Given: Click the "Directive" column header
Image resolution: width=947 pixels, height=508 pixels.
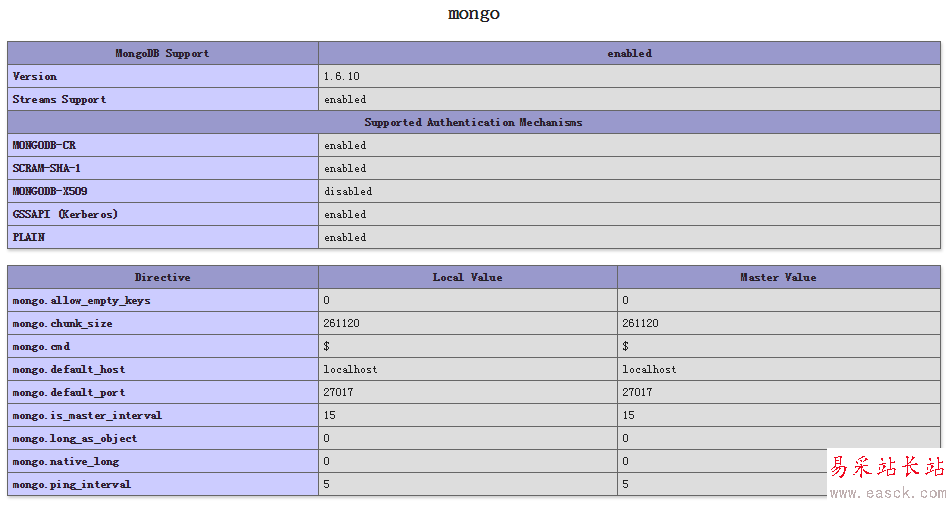Looking at the screenshot, I should pos(162,277).
